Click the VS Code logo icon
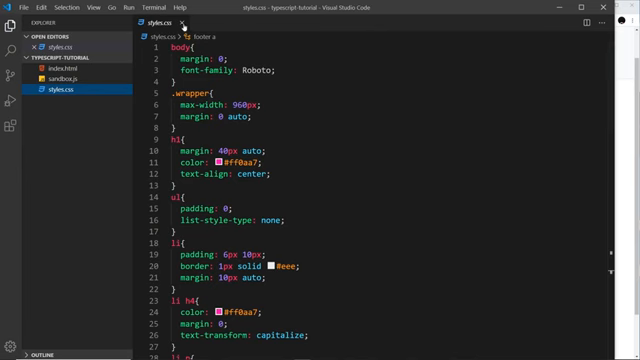The image size is (640, 360). click(7, 7)
